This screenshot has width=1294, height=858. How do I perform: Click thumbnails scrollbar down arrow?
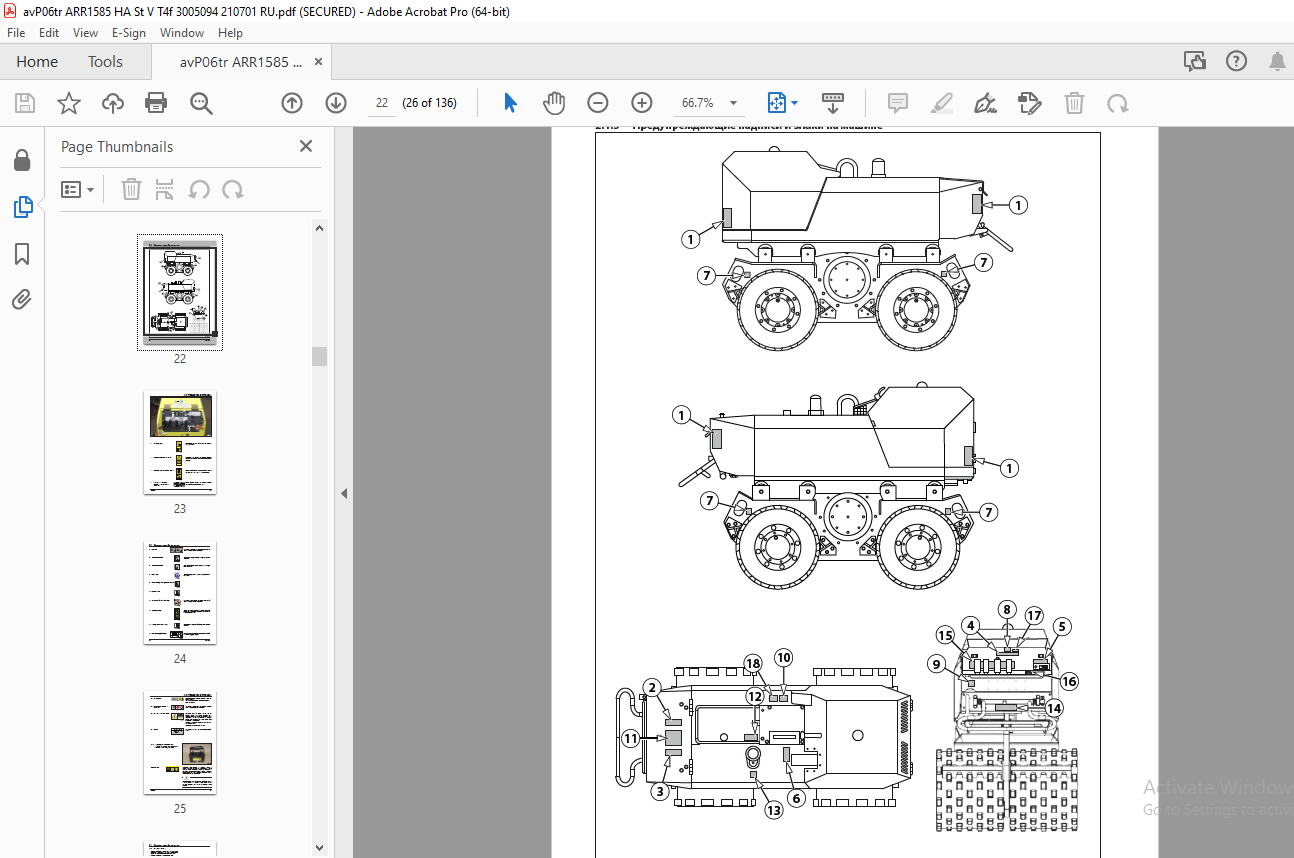[x=319, y=848]
